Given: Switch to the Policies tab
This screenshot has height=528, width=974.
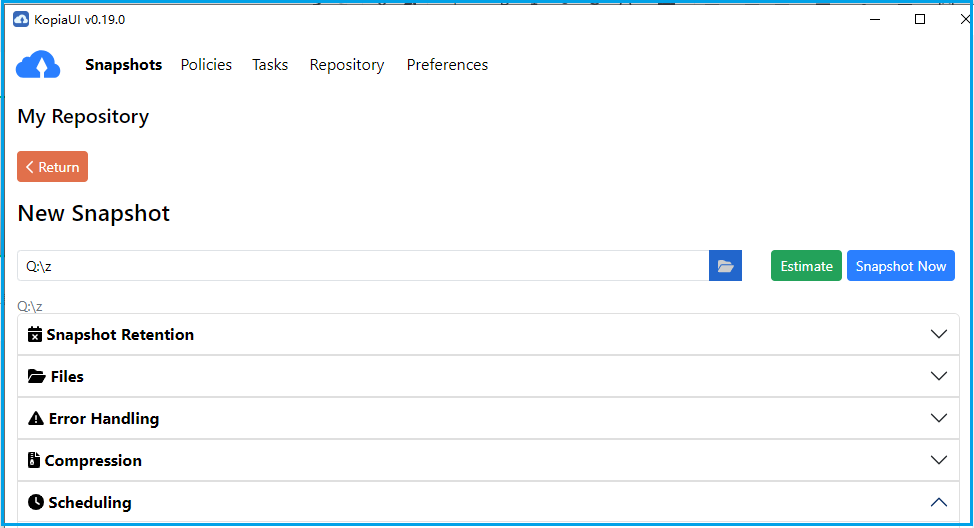Looking at the screenshot, I should coord(206,65).
